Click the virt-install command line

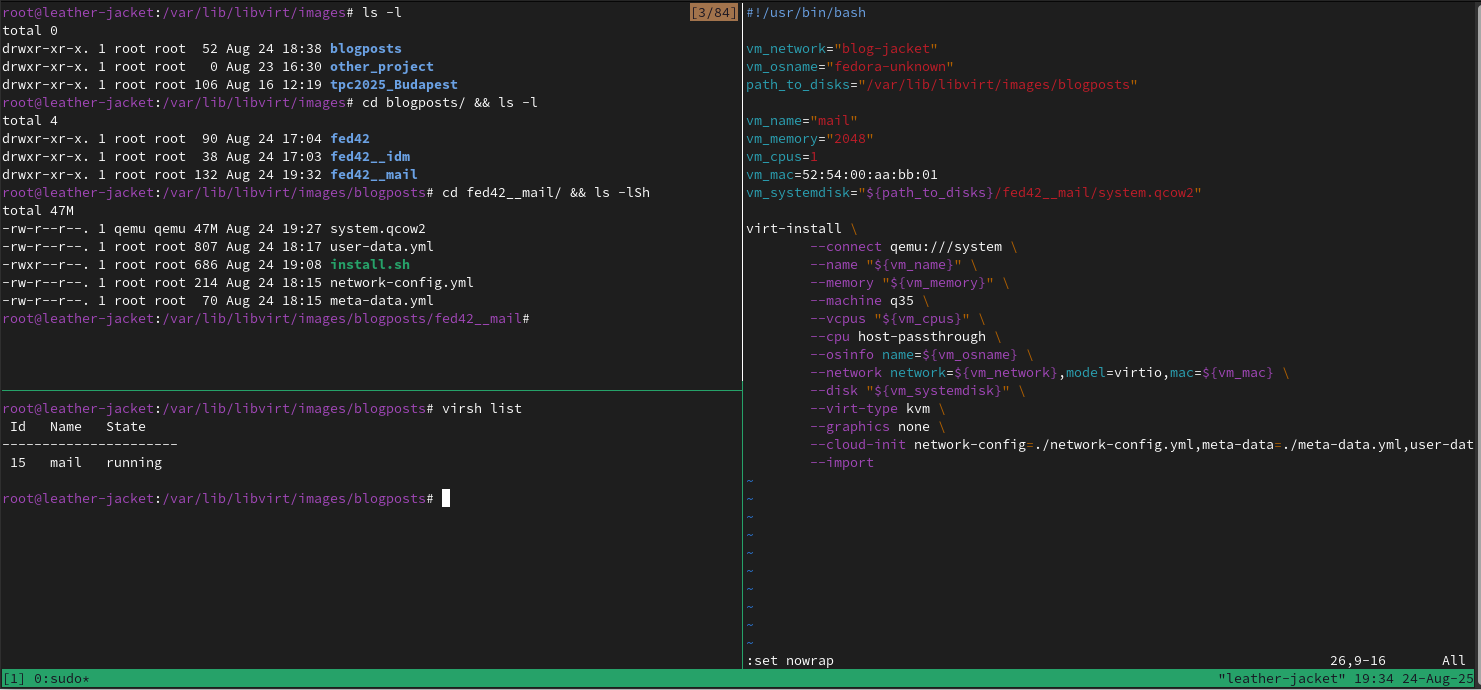tap(802, 228)
